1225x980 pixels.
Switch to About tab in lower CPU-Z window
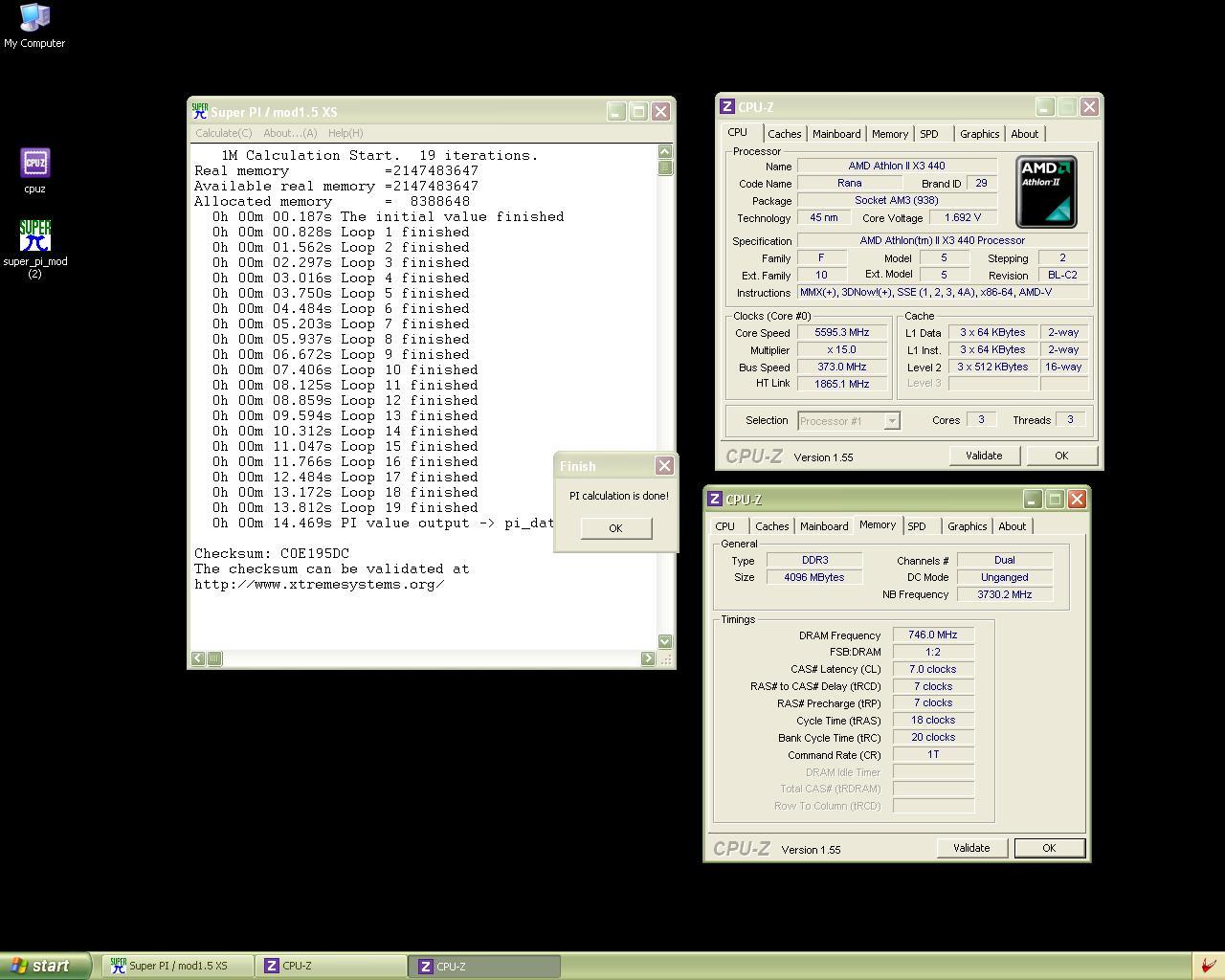1013,526
